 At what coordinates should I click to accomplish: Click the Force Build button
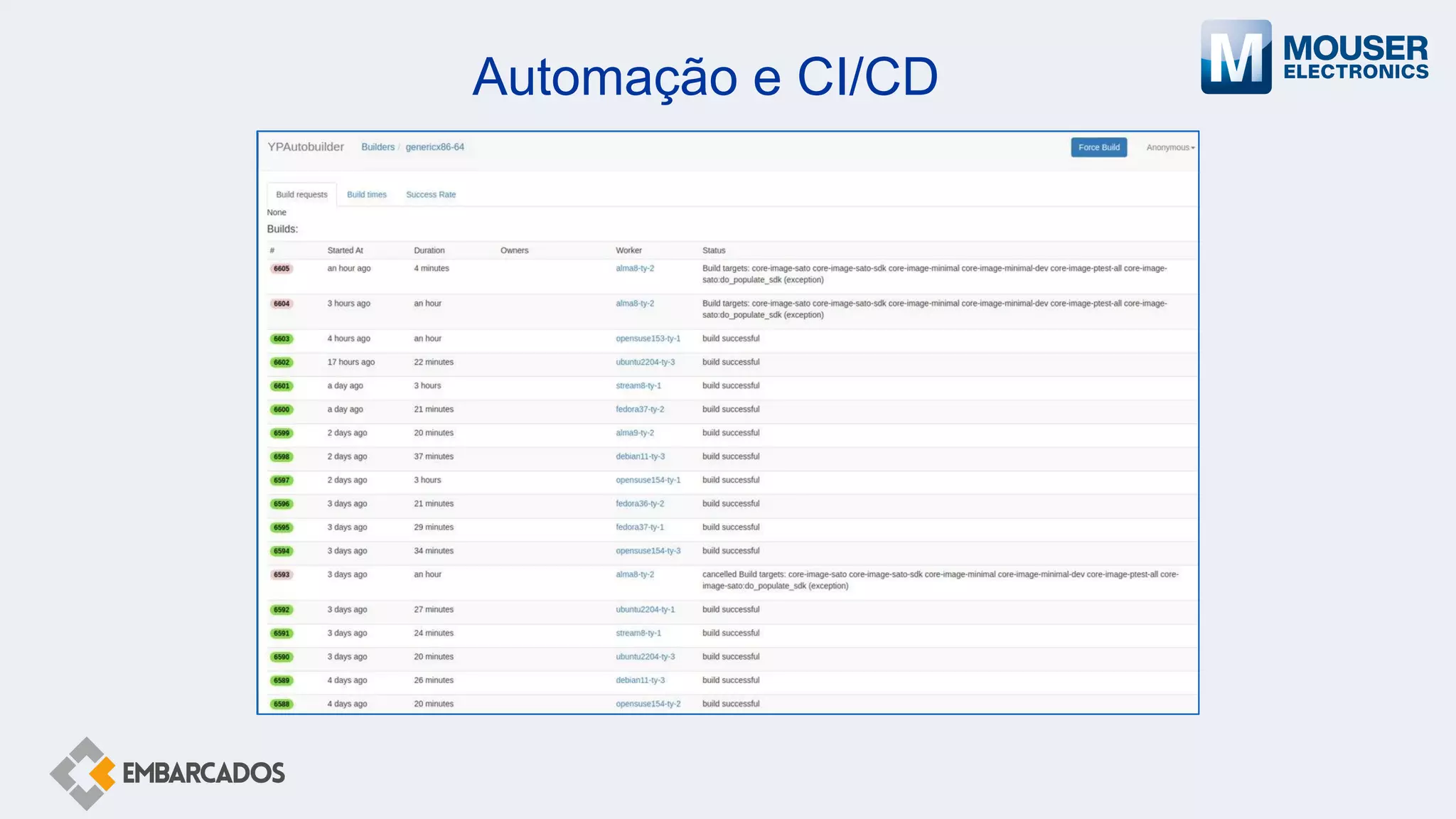1098,147
